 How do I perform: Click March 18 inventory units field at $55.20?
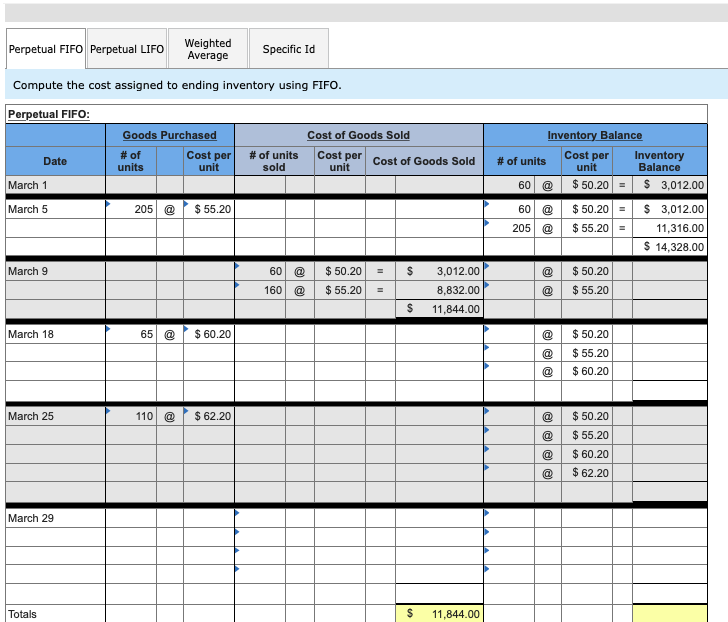509,353
